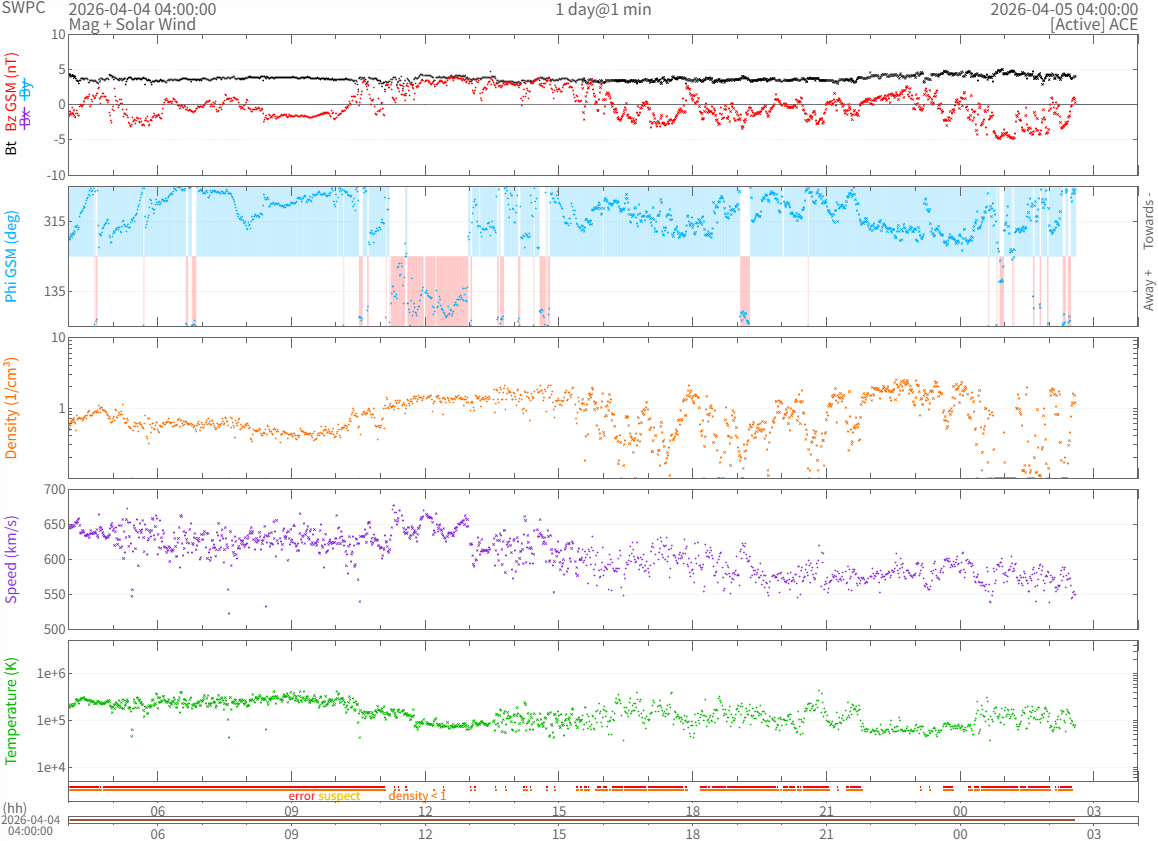This screenshot has width=1158, height=841.
Task: Click the end time 2026-04-05 04:00:00
Action: tap(1063, 9)
